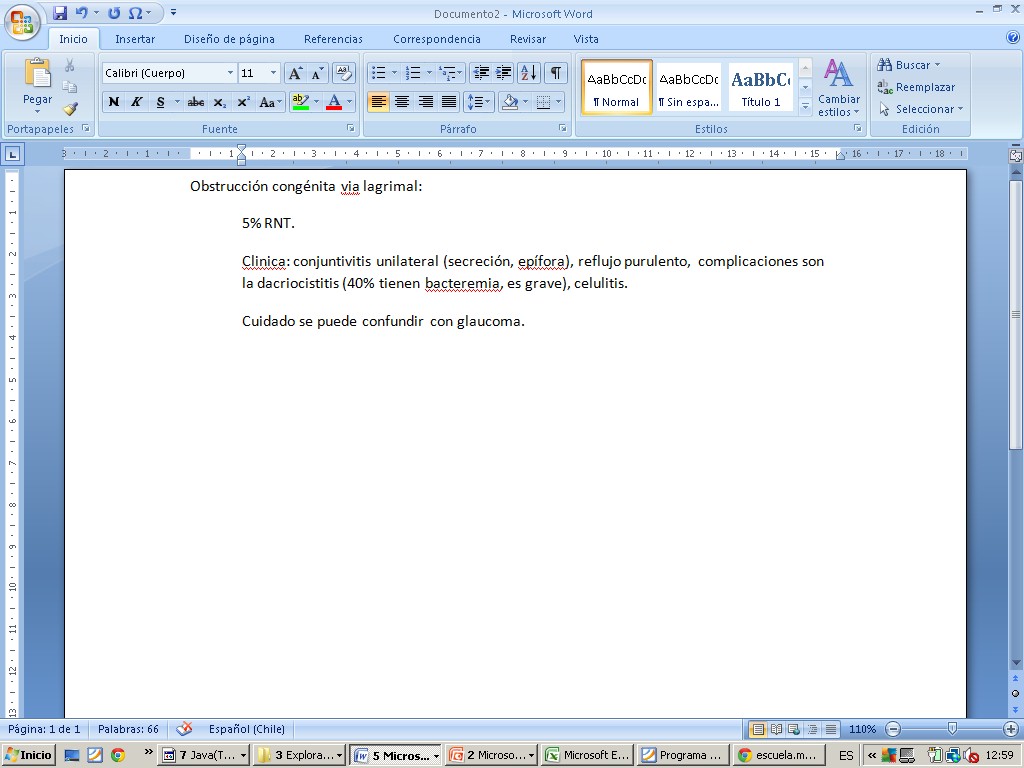1024x768 pixels.
Task: Toggle italic formatting with K button
Action: click(137, 102)
